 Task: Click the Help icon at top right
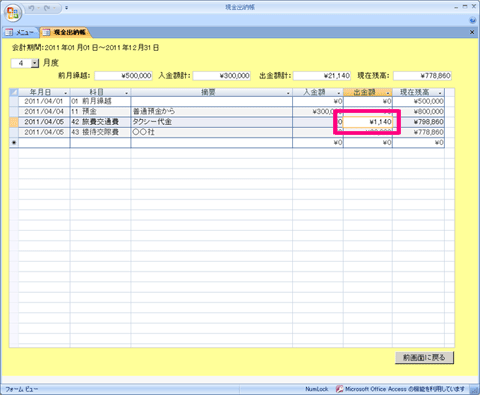(x=473, y=21)
